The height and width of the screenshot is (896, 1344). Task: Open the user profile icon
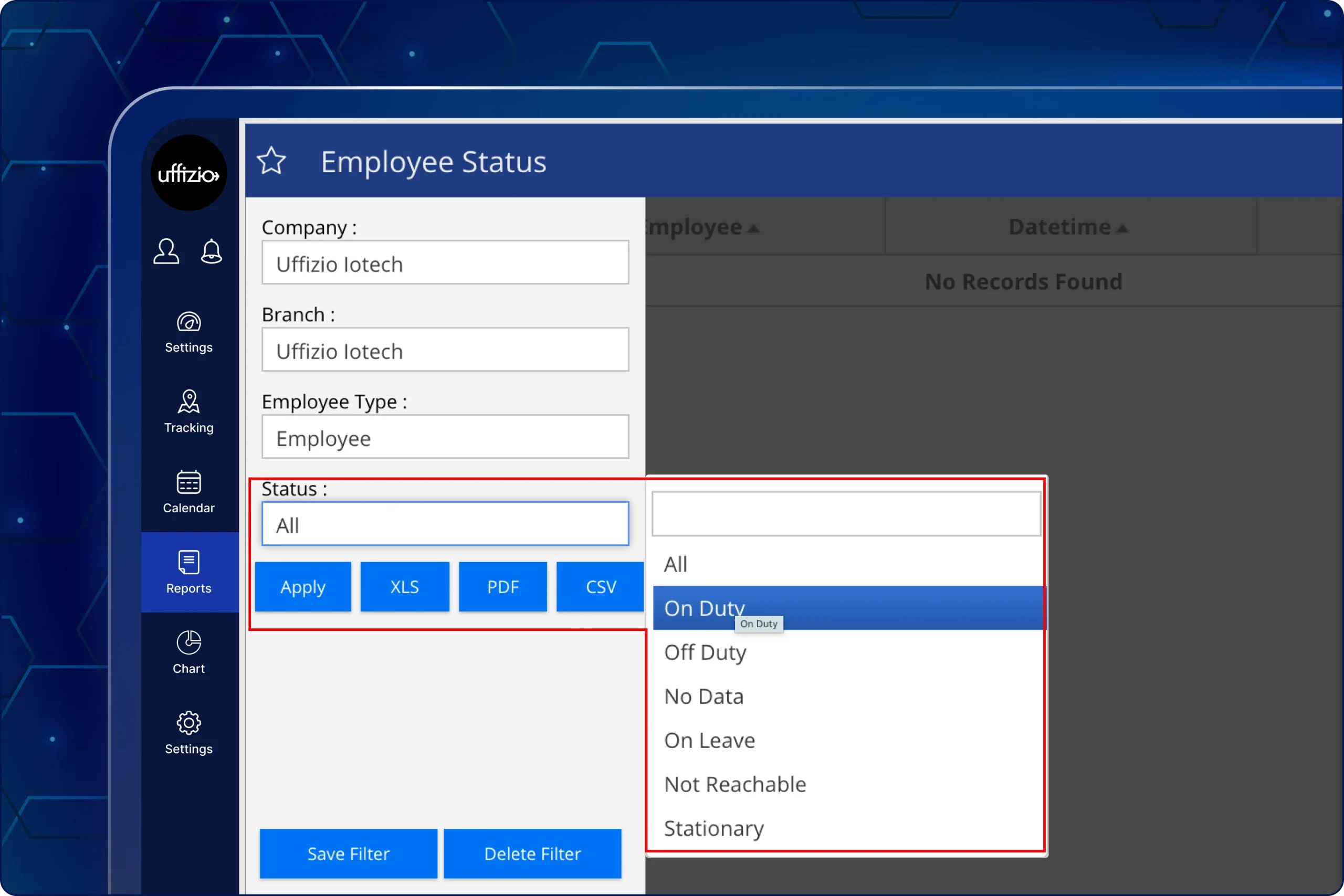pyautogui.click(x=166, y=251)
